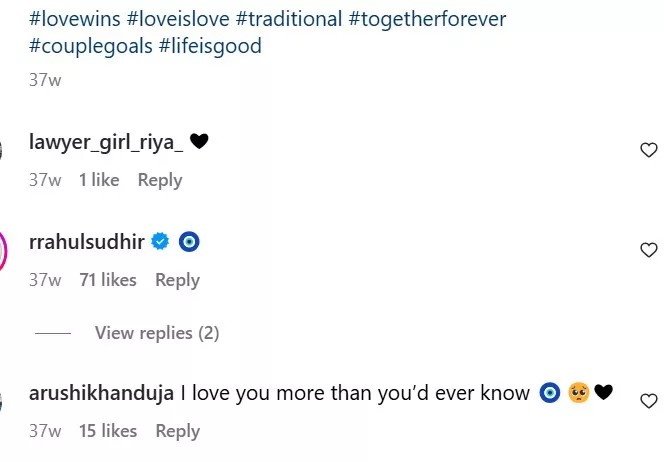Open the #traditional hashtag
The width and height of the screenshot is (664, 462).
pyautogui.click(x=291, y=21)
